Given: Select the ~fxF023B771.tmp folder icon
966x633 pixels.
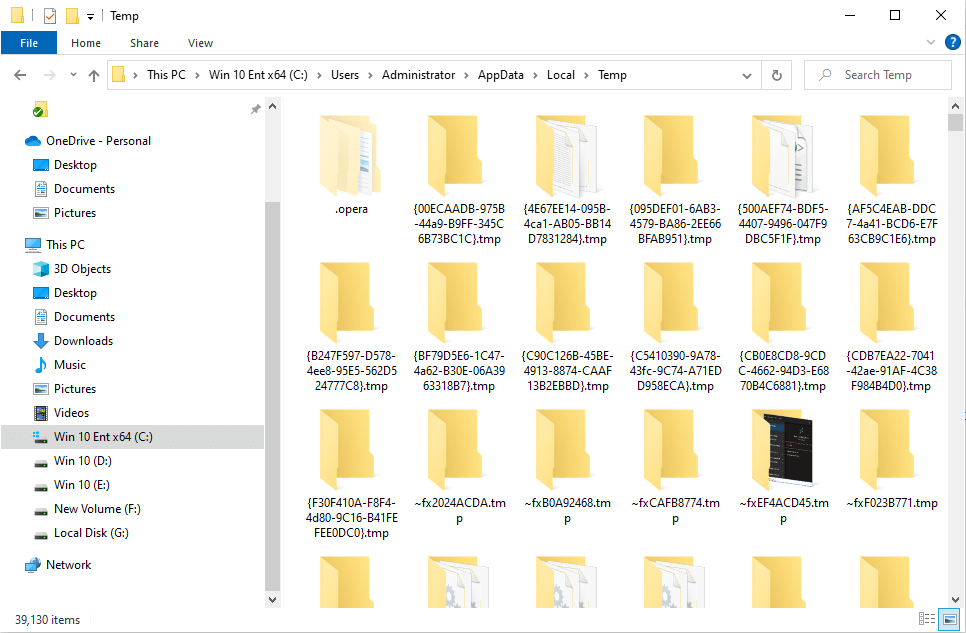Looking at the screenshot, I should (887, 451).
